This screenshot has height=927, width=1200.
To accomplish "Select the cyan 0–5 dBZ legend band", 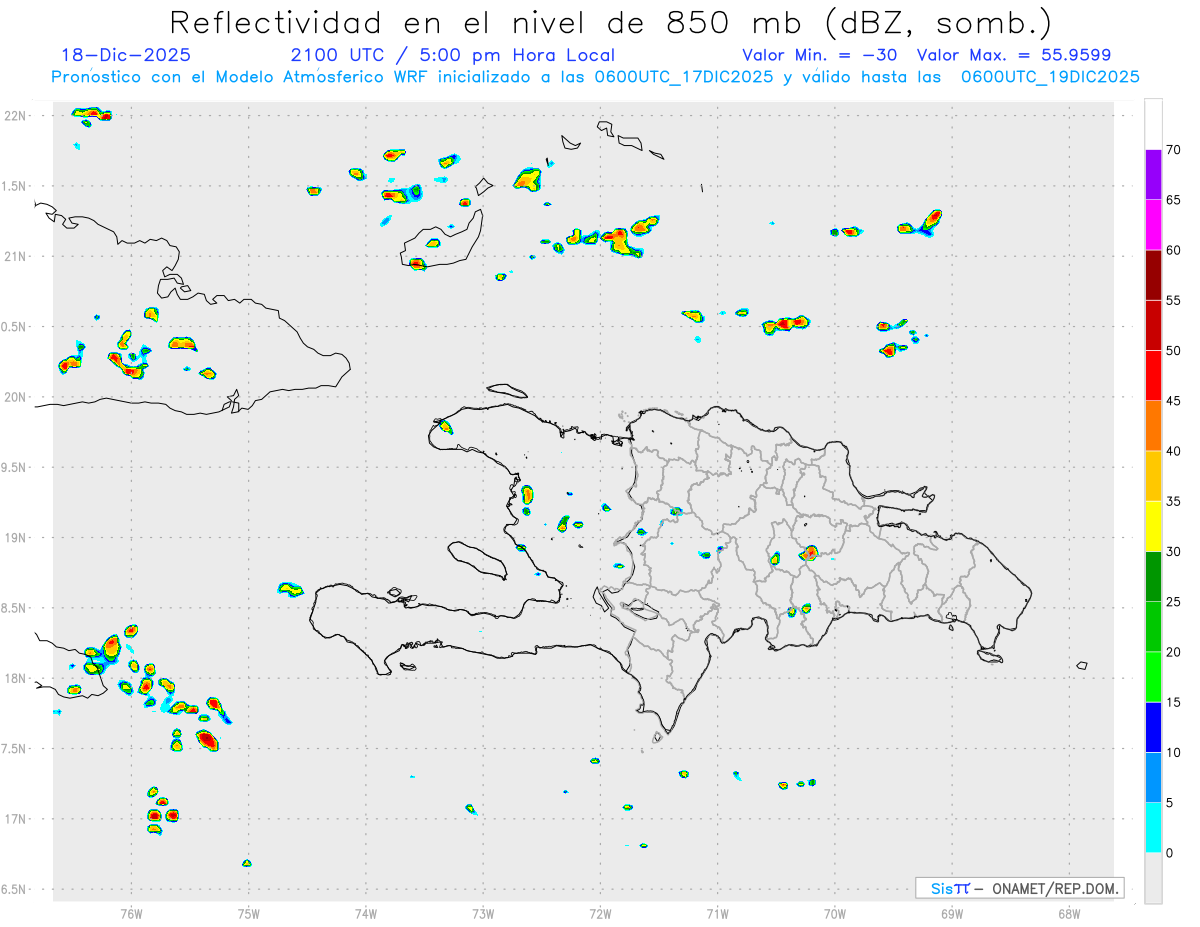I will click(x=1153, y=827).
